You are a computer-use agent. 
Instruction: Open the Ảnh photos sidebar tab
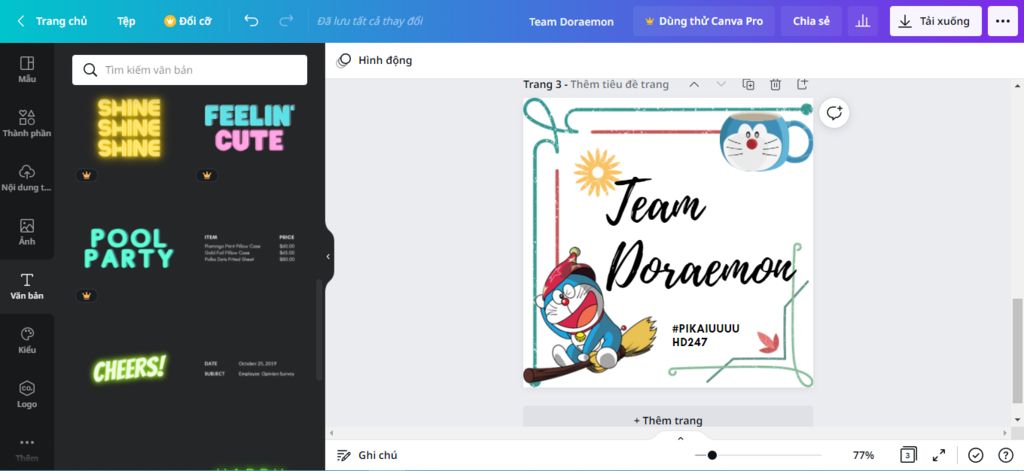tap(27, 232)
